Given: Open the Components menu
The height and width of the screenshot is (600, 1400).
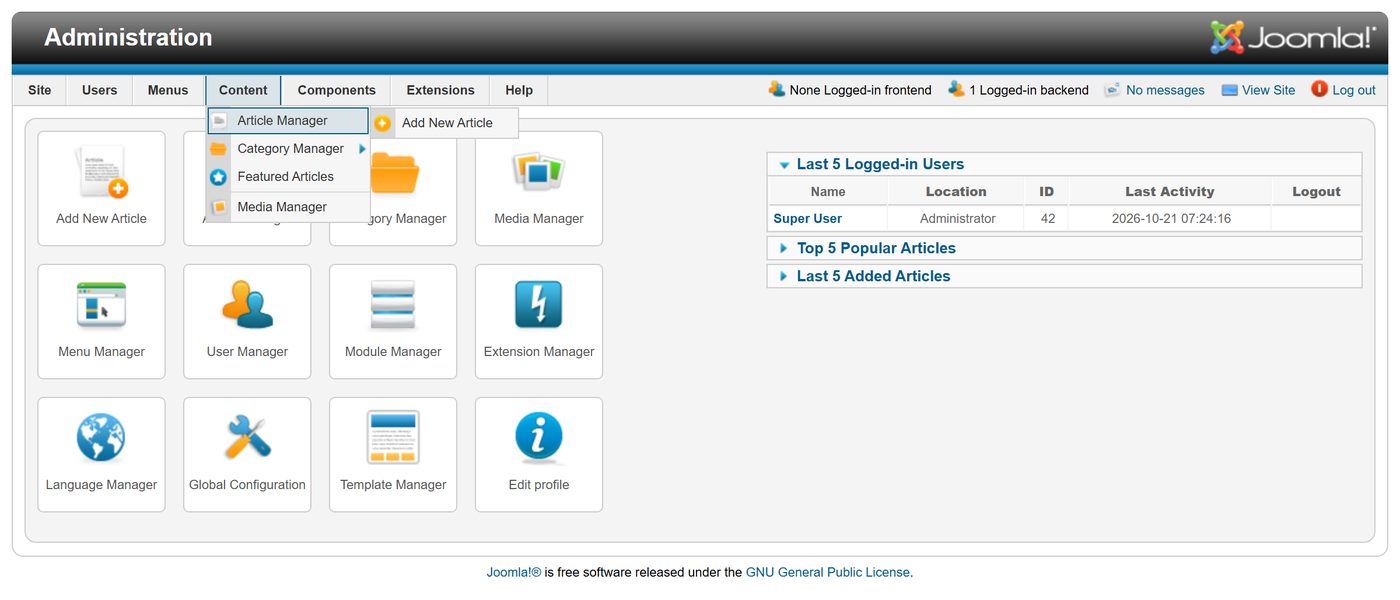Looking at the screenshot, I should 337,90.
